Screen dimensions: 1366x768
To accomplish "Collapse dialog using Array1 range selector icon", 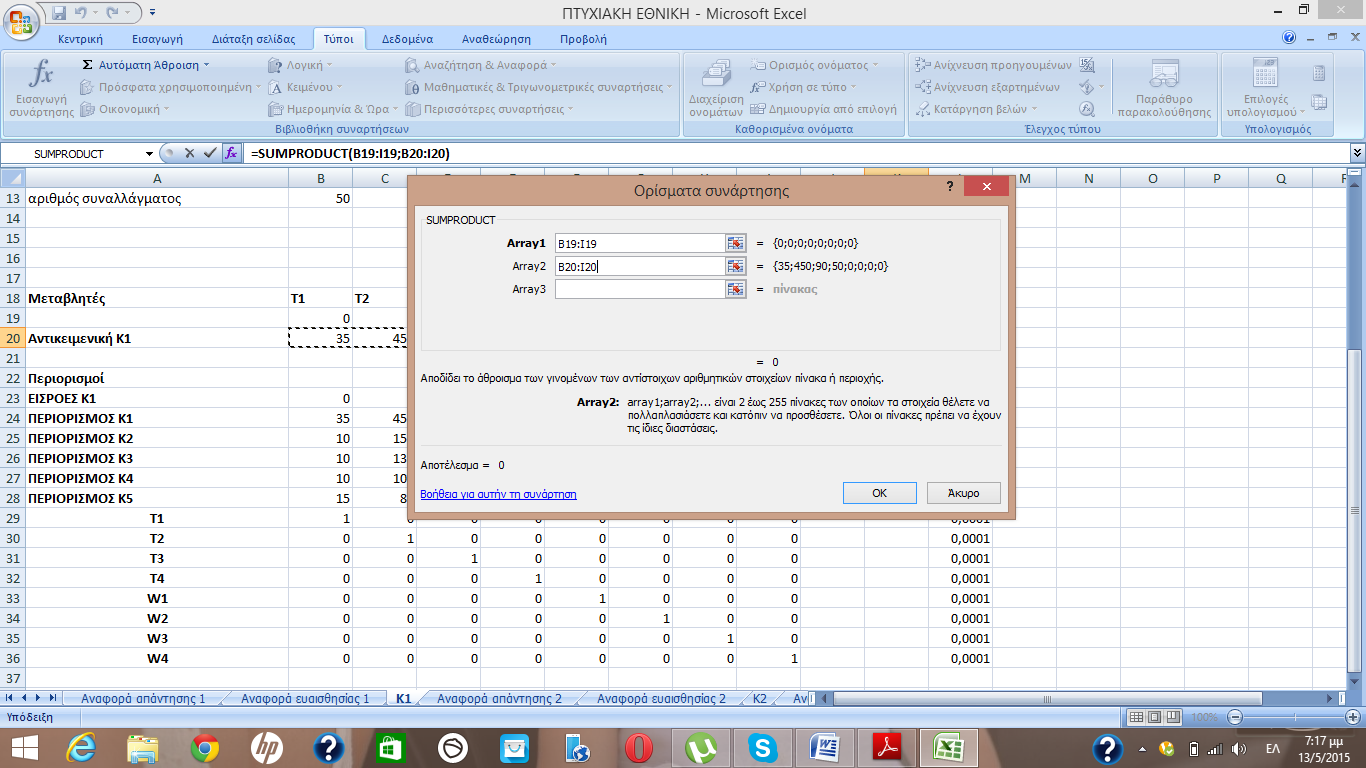I will point(736,243).
